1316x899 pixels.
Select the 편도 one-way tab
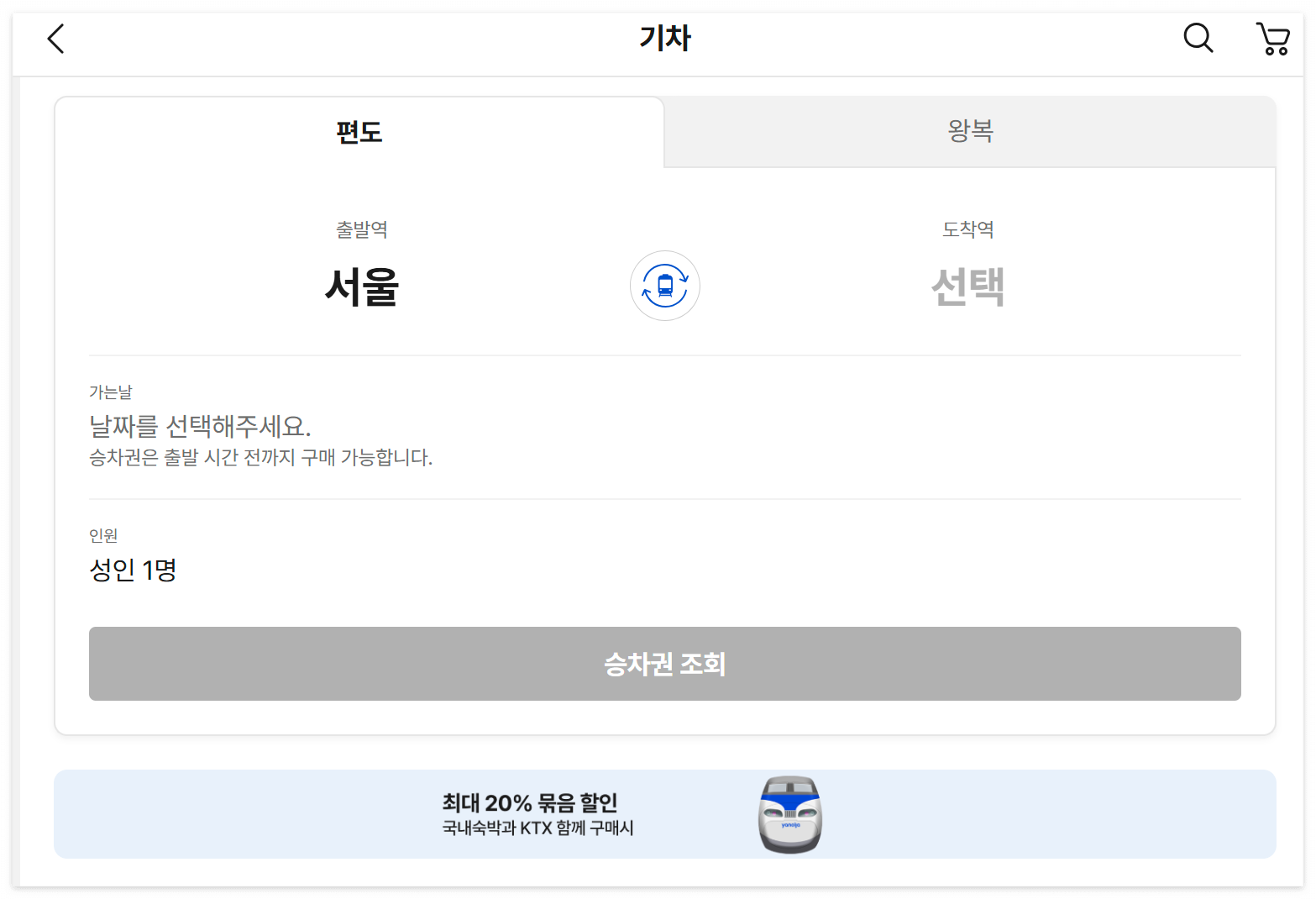click(358, 131)
